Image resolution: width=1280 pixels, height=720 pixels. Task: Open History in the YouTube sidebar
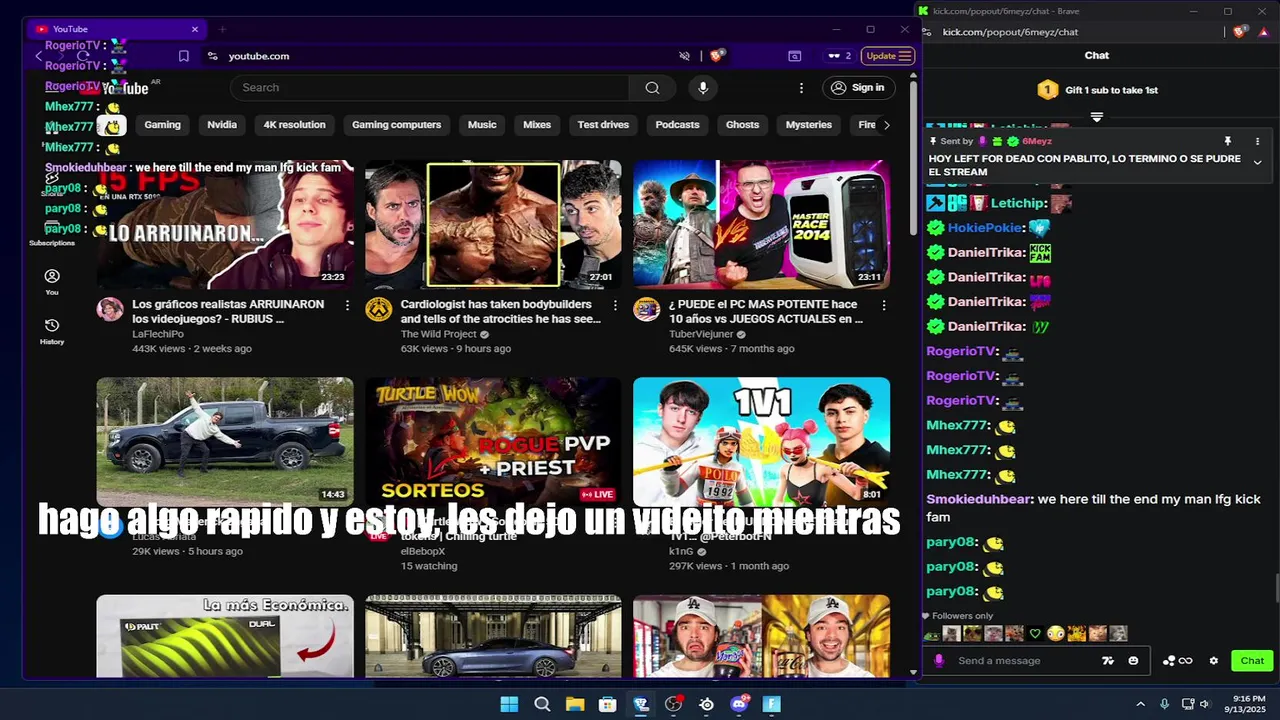click(52, 331)
